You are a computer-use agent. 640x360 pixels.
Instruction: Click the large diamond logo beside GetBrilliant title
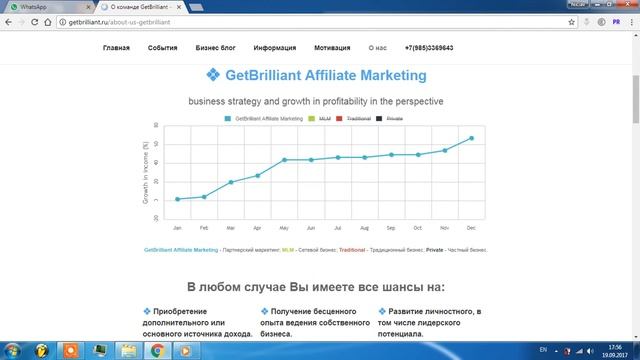point(213,75)
